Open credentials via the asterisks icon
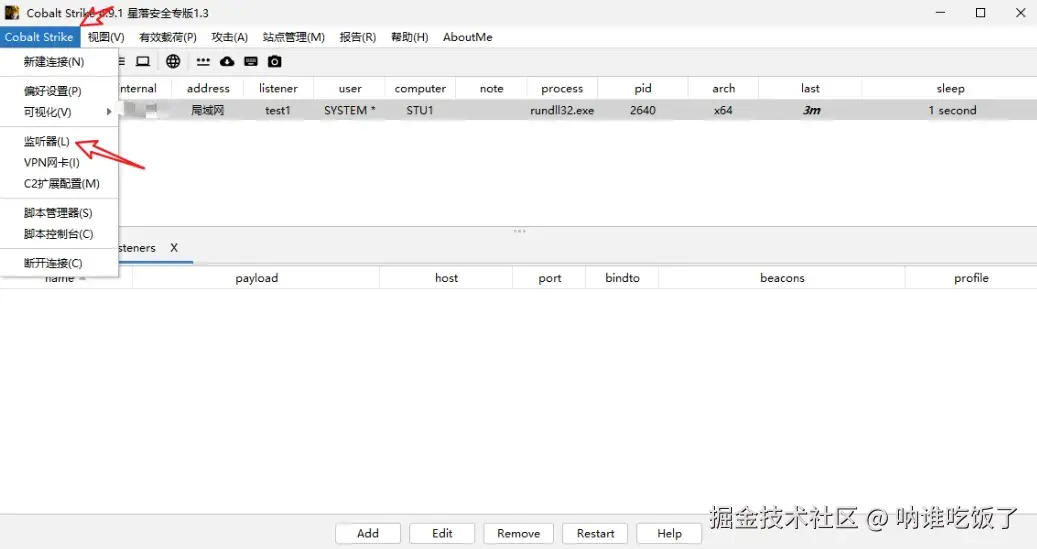Viewport: 1037px width, 549px height. (x=203, y=62)
